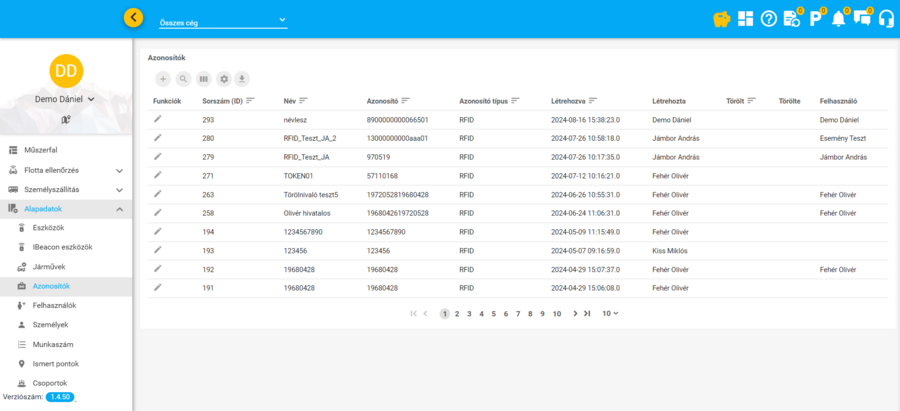This screenshot has height=411, width=900.
Task: Open Járművek in the sidebar
Action: point(49,267)
